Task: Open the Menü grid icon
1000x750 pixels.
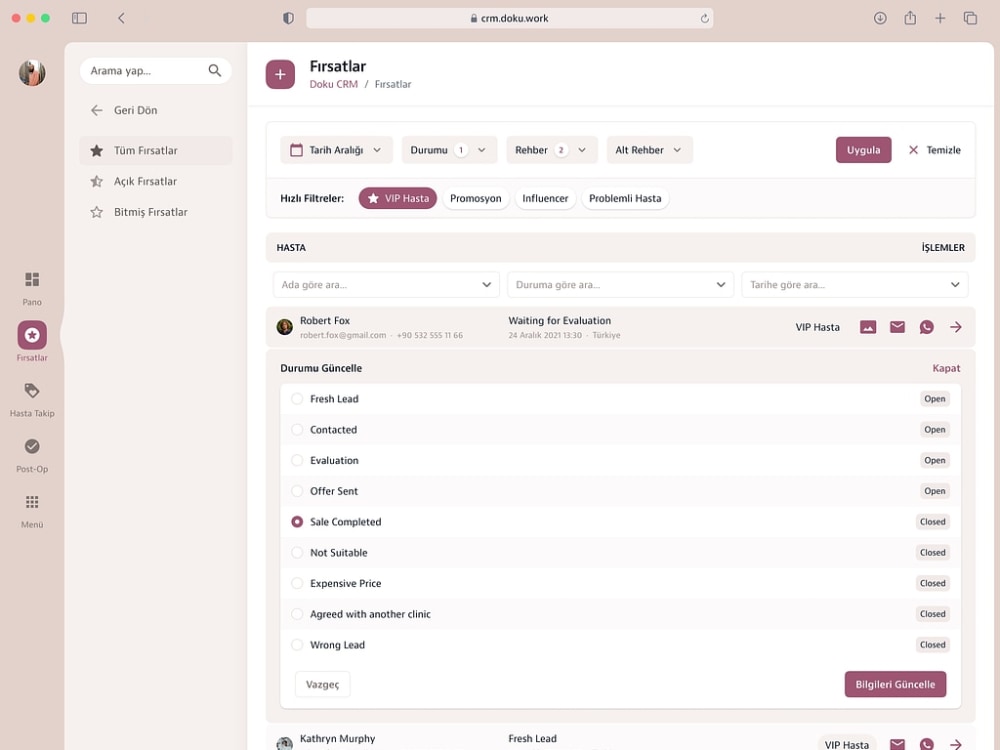Action: (32, 502)
